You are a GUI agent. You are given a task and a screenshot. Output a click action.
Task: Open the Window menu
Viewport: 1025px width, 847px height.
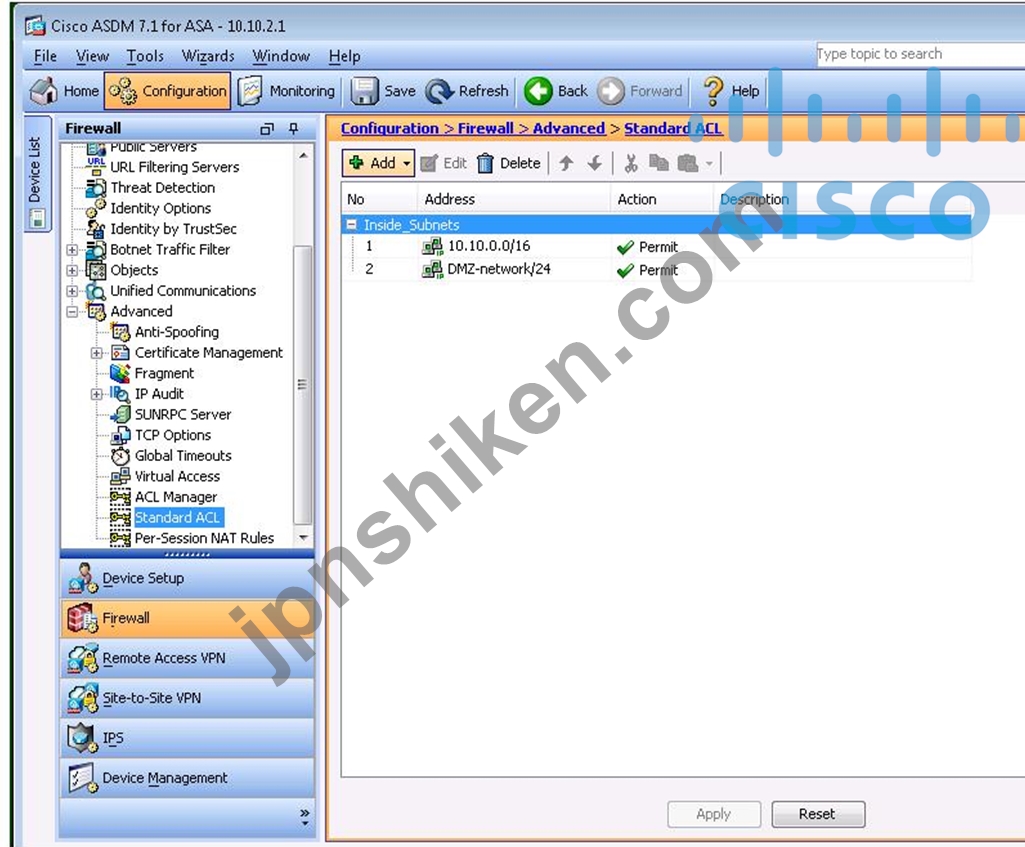(281, 56)
